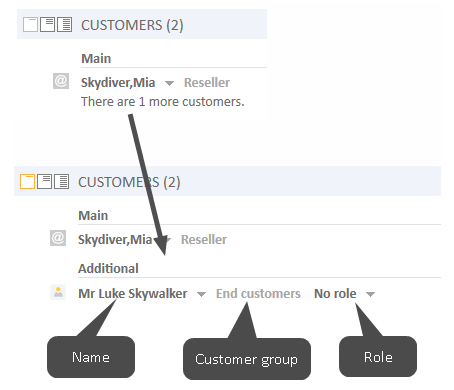The image size is (454, 390).
Task: Open dropdown arrow next to Mr Luke Skywalker
Action: click(x=201, y=294)
